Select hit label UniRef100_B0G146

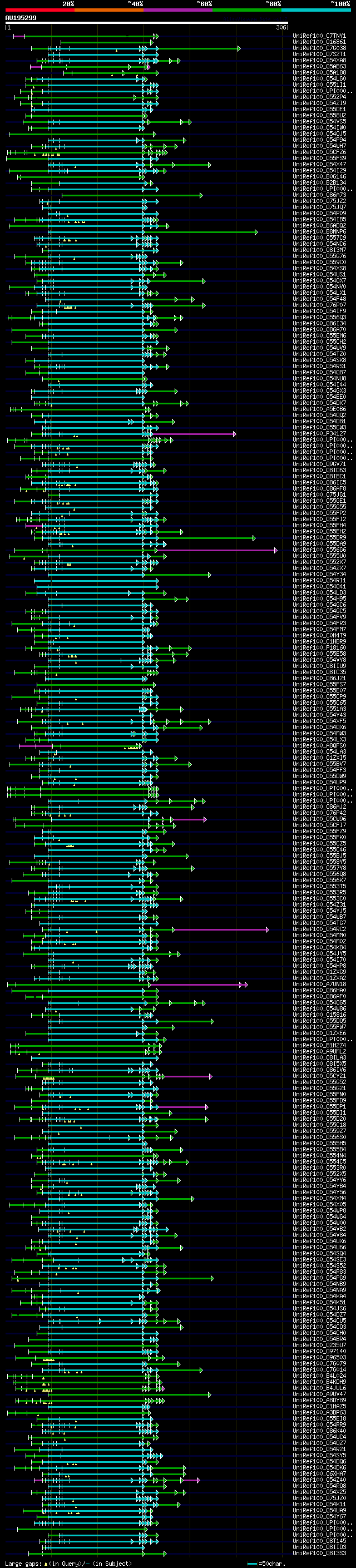319,176
